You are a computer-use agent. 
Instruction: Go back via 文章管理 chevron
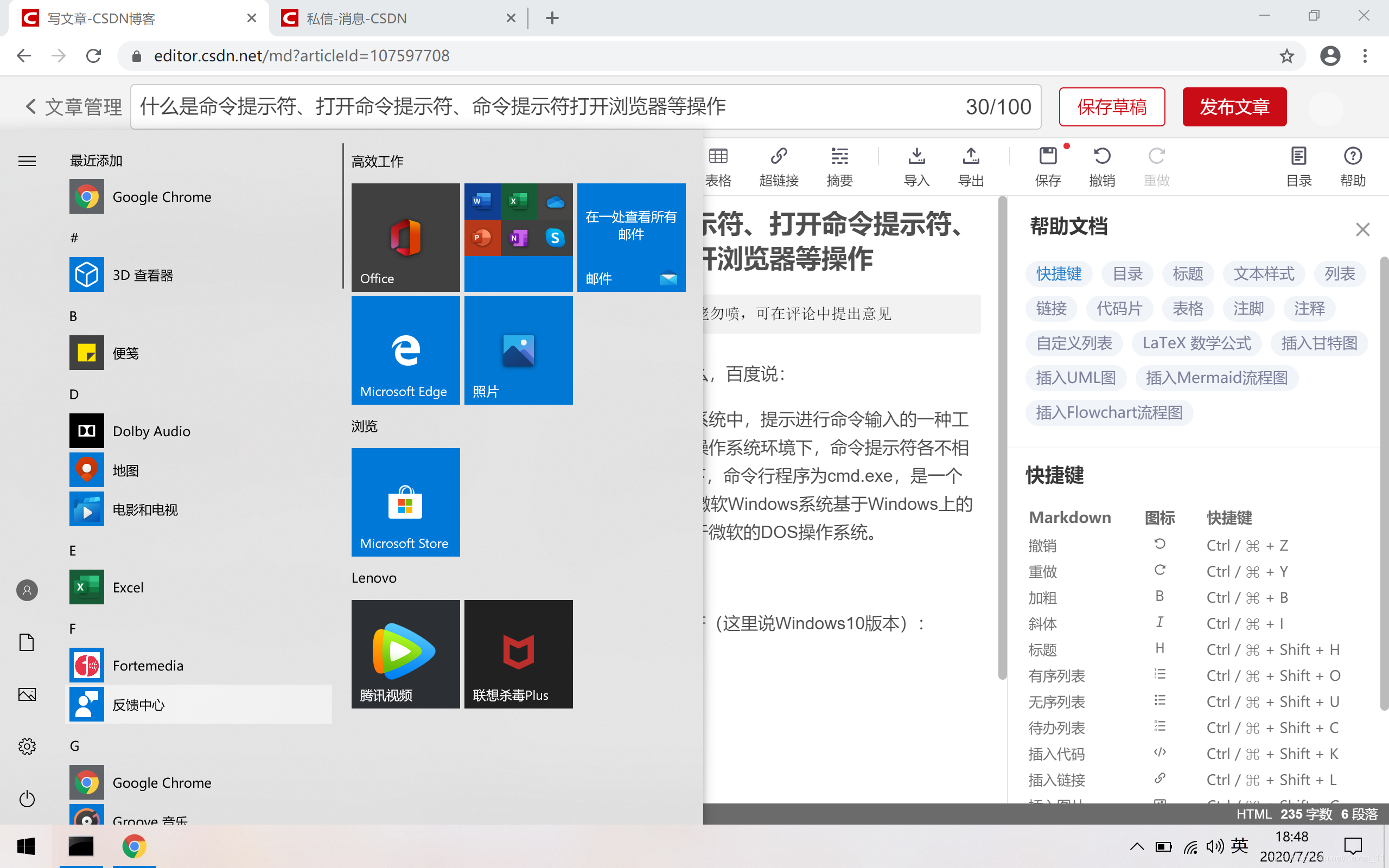coord(31,106)
